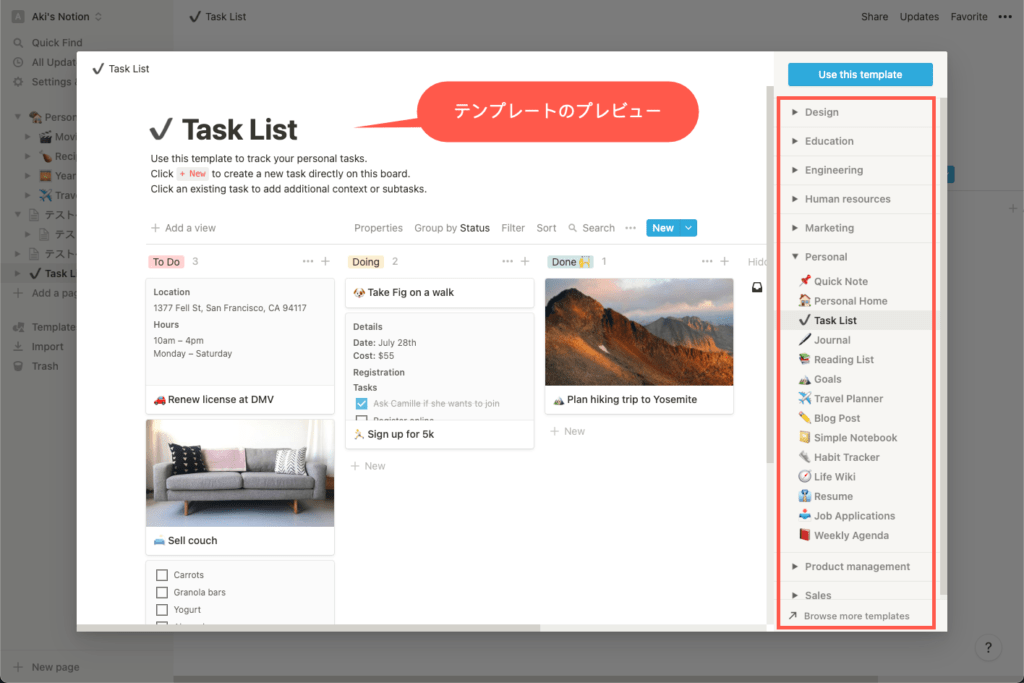Select the Journal template
1024x683 pixels.
pos(831,340)
